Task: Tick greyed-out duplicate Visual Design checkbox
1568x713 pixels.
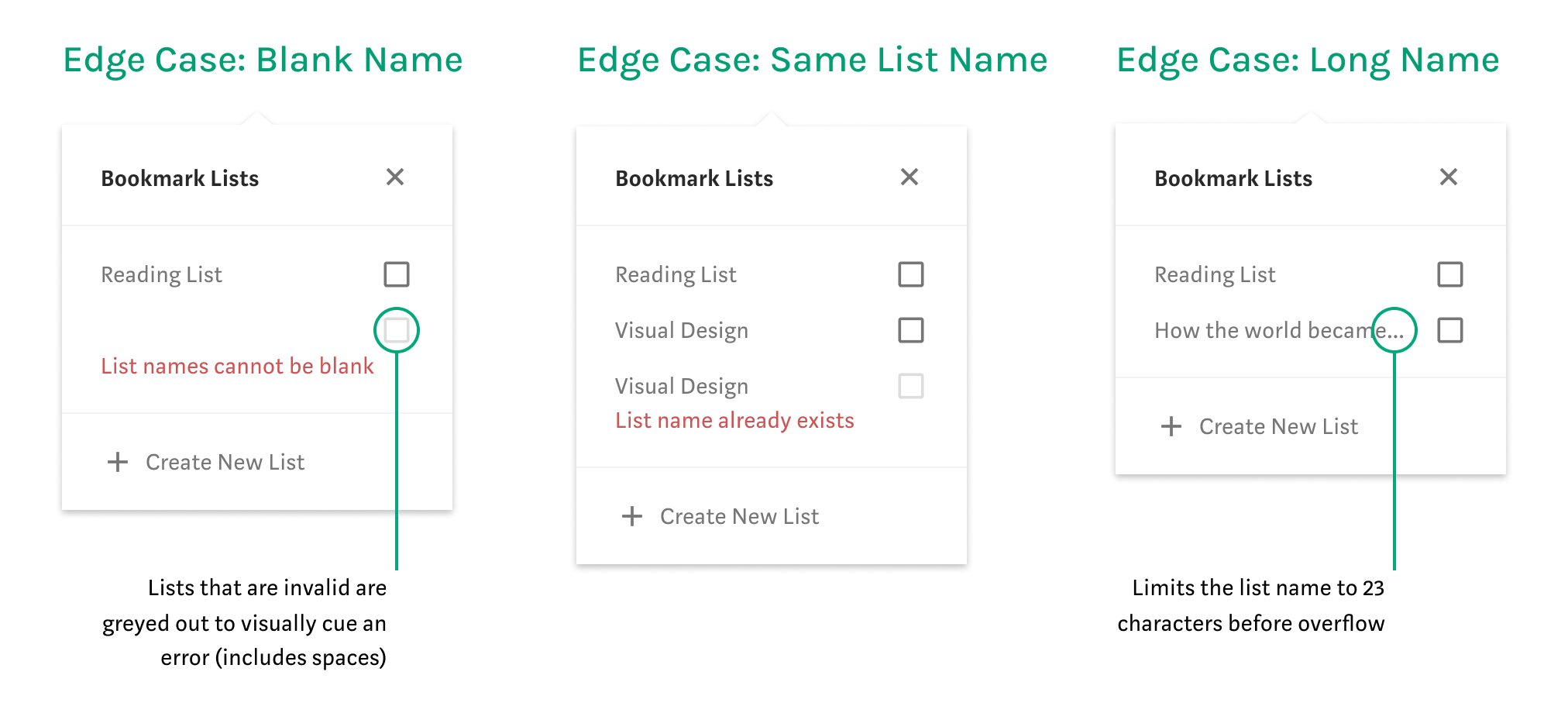Action: click(x=911, y=386)
